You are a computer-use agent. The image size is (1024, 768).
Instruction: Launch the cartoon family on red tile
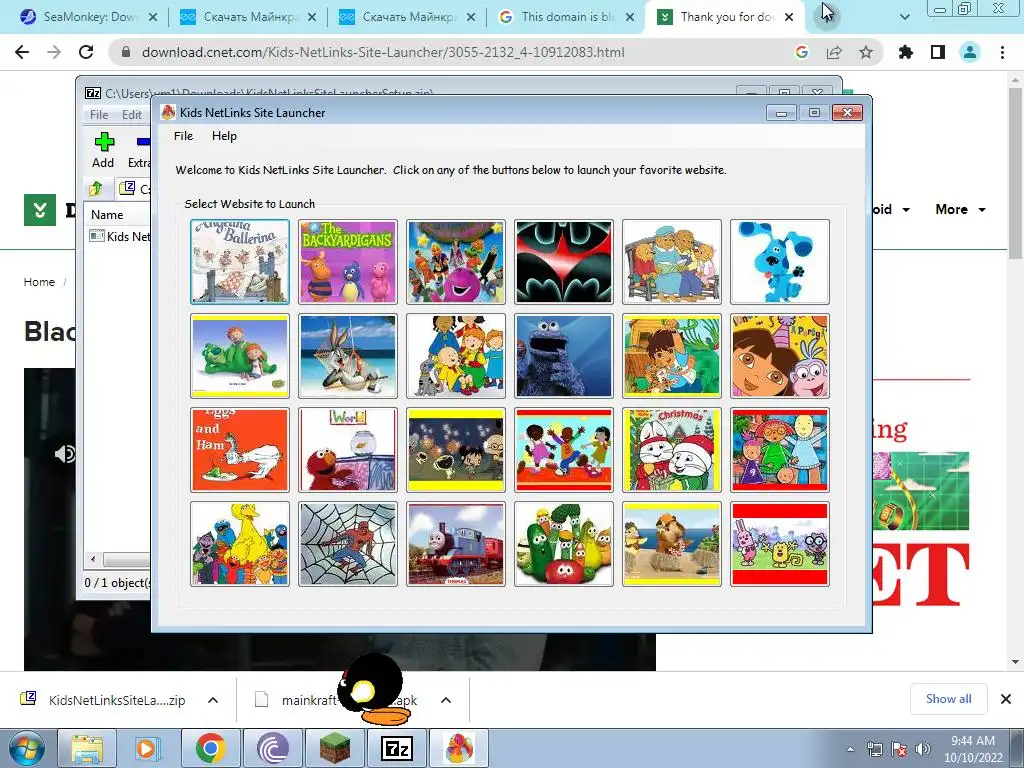[x=780, y=449]
